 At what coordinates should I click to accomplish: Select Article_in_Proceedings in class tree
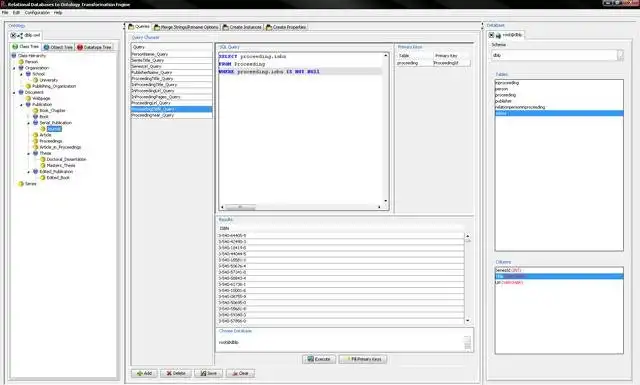pyautogui.click(x=60, y=147)
